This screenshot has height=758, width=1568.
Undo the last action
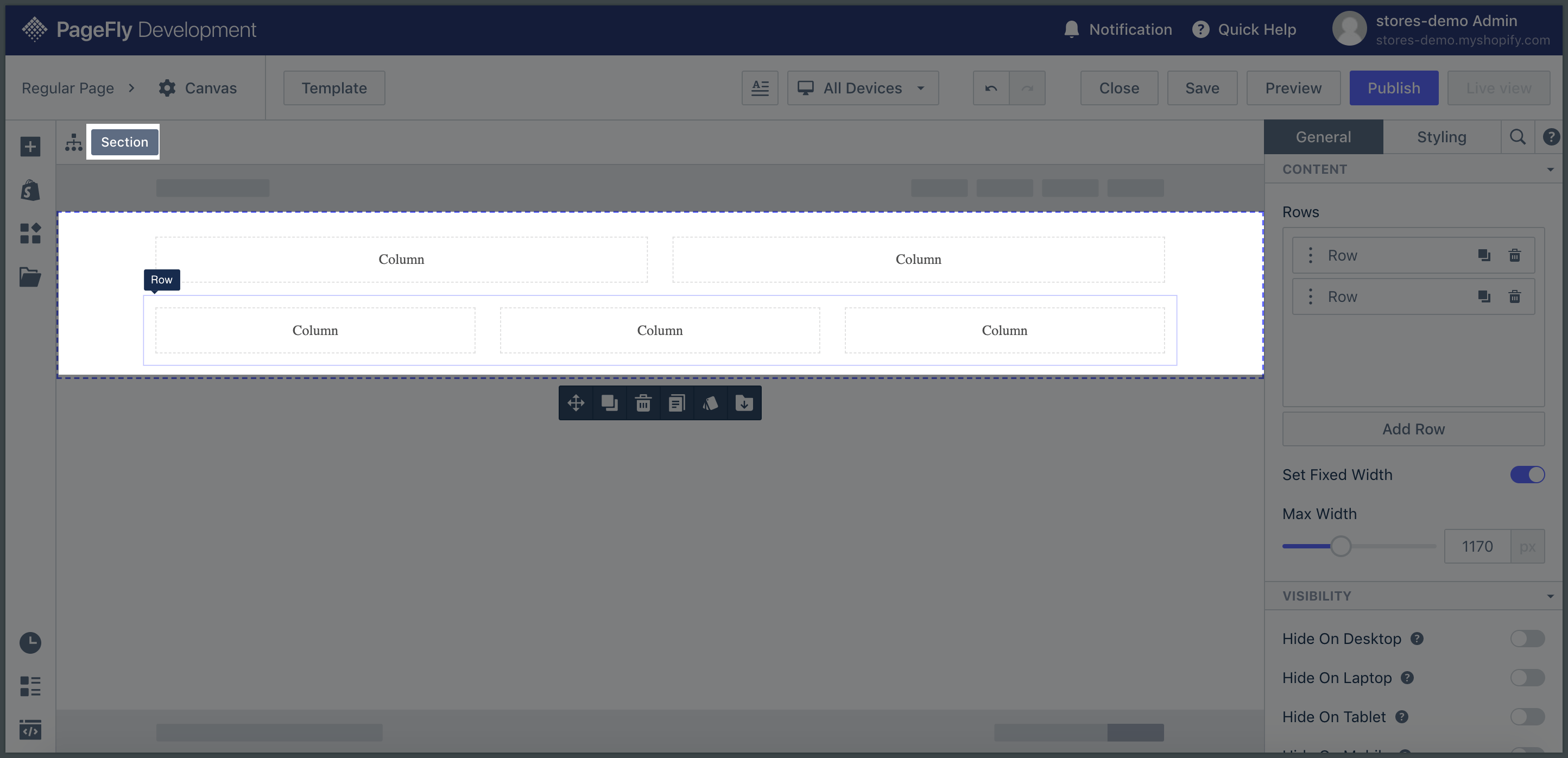991,87
